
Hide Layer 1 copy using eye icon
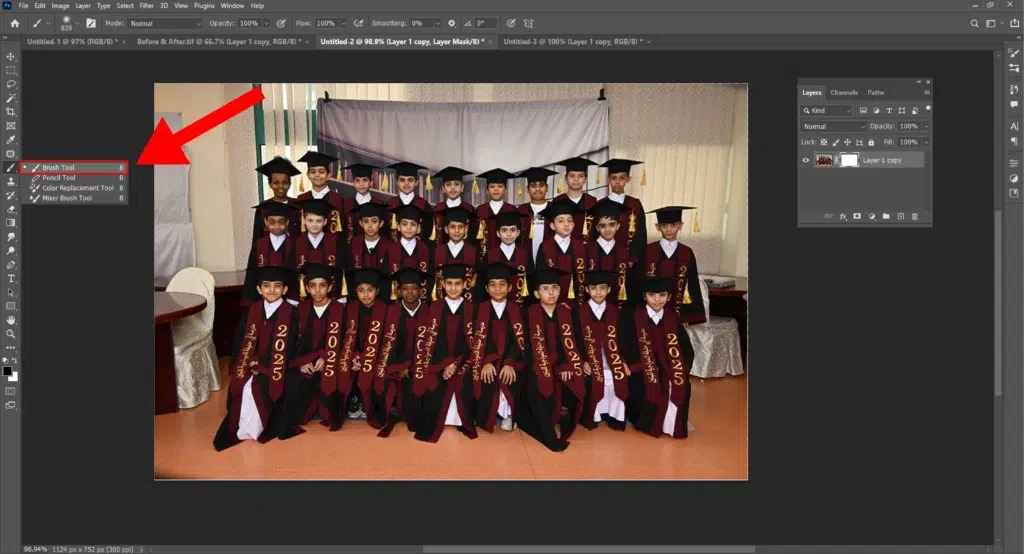807,160
